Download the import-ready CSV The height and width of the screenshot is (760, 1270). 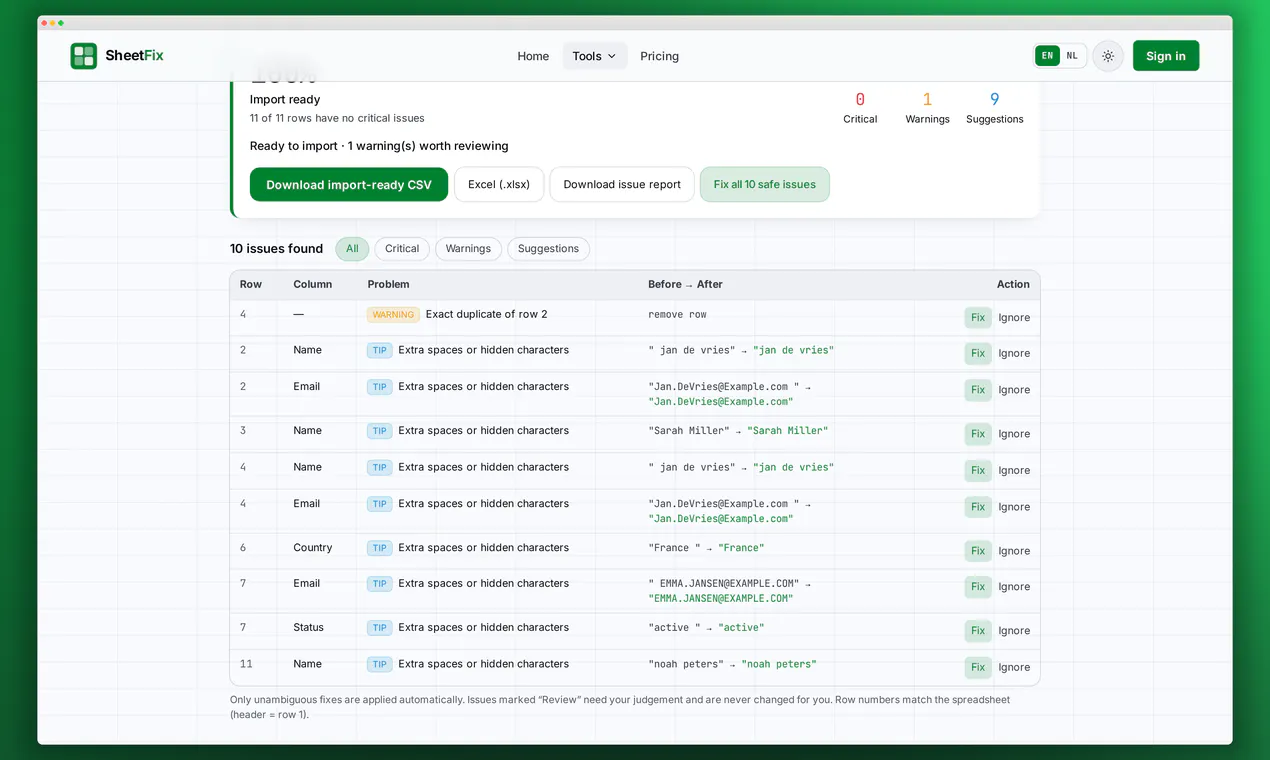click(x=349, y=184)
